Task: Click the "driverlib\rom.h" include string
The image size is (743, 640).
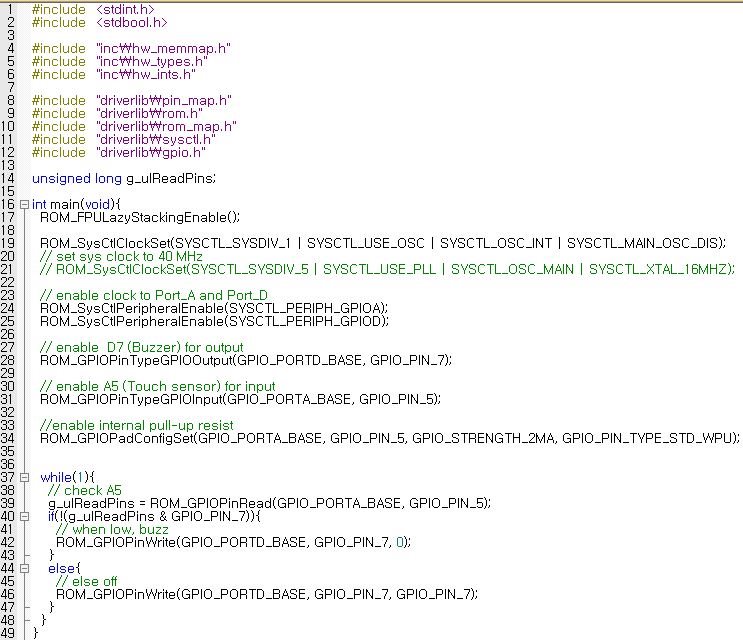Action: coord(149,114)
